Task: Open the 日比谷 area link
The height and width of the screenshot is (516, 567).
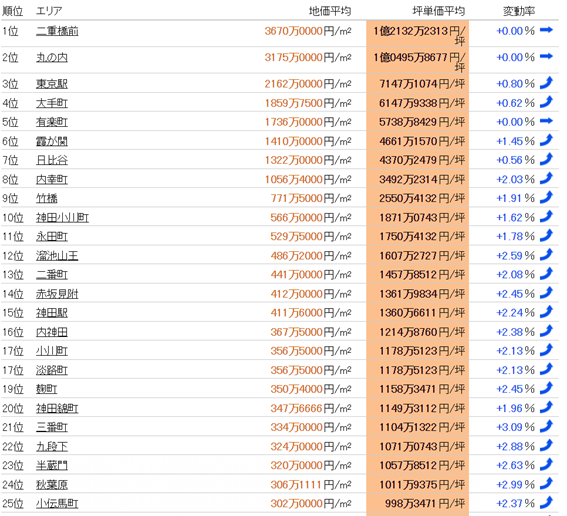Action: click(x=52, y=160)
